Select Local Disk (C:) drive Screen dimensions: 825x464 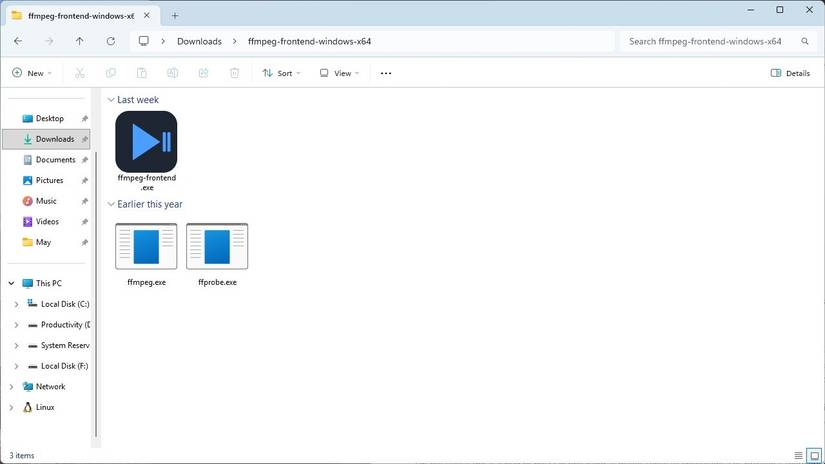[x=65, y=304]
